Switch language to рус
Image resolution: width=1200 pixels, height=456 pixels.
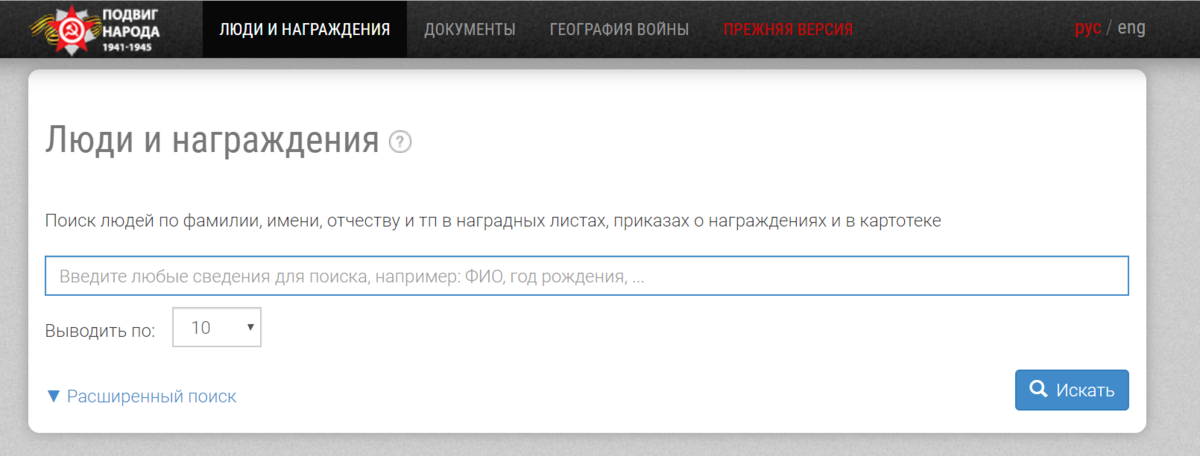click(x=1088, y=28)
